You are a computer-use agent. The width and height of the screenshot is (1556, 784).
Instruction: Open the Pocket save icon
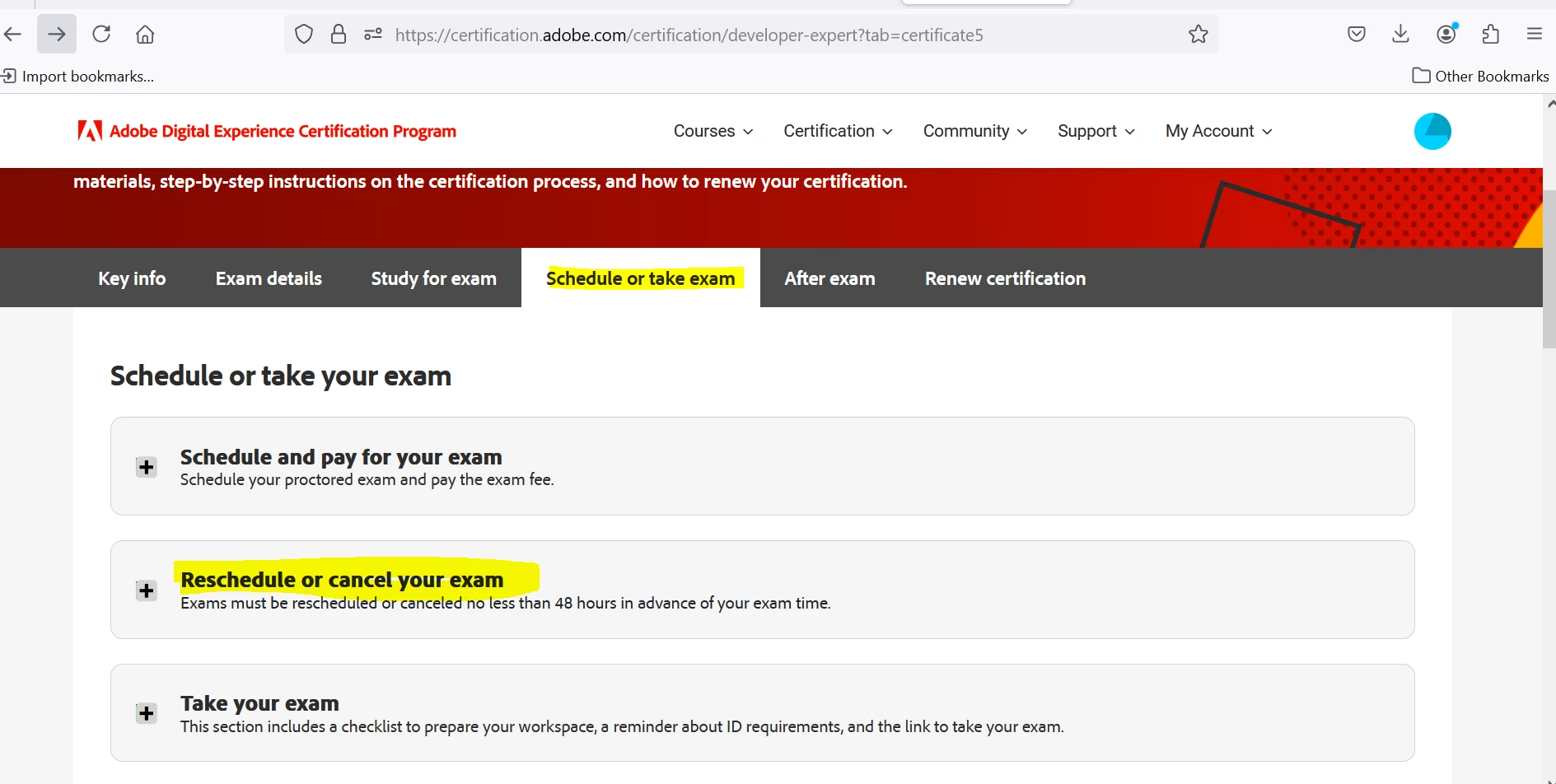point(1357,34)
